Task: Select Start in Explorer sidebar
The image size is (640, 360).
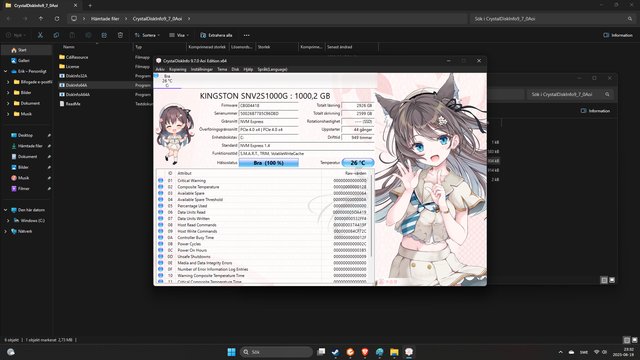Action: (x=27, y=50)
